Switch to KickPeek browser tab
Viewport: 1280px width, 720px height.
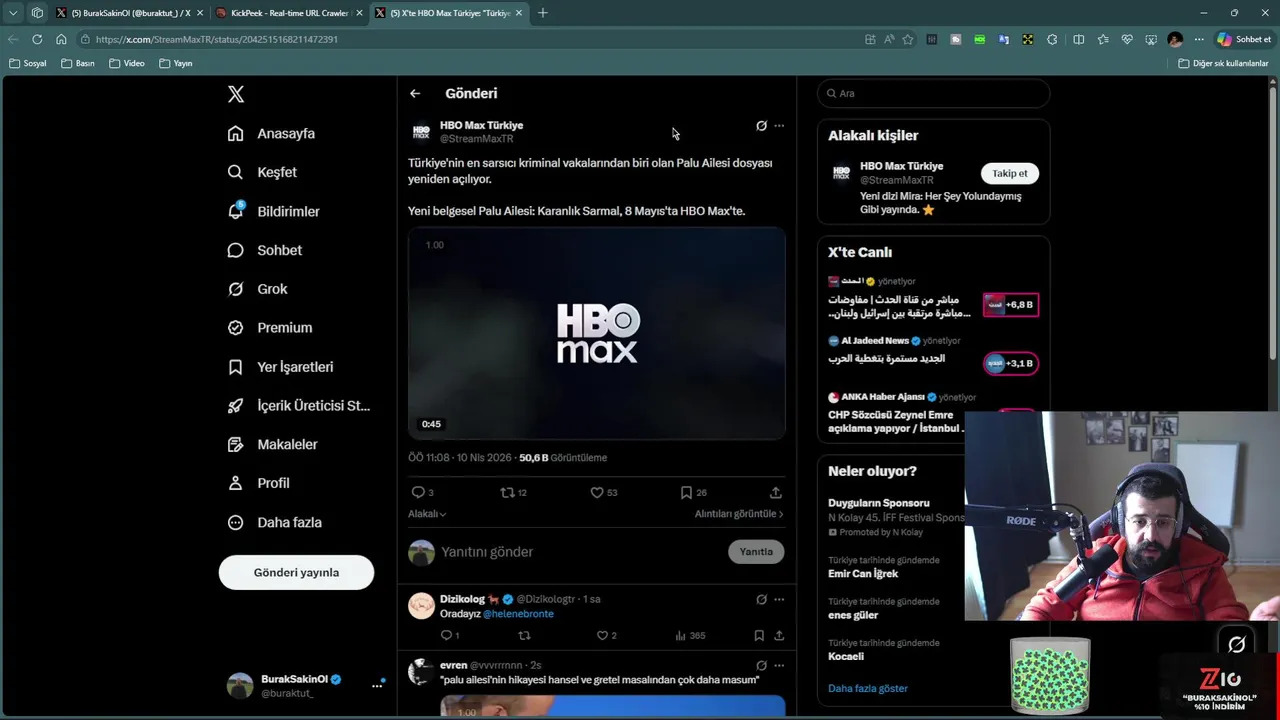point(289,13)
